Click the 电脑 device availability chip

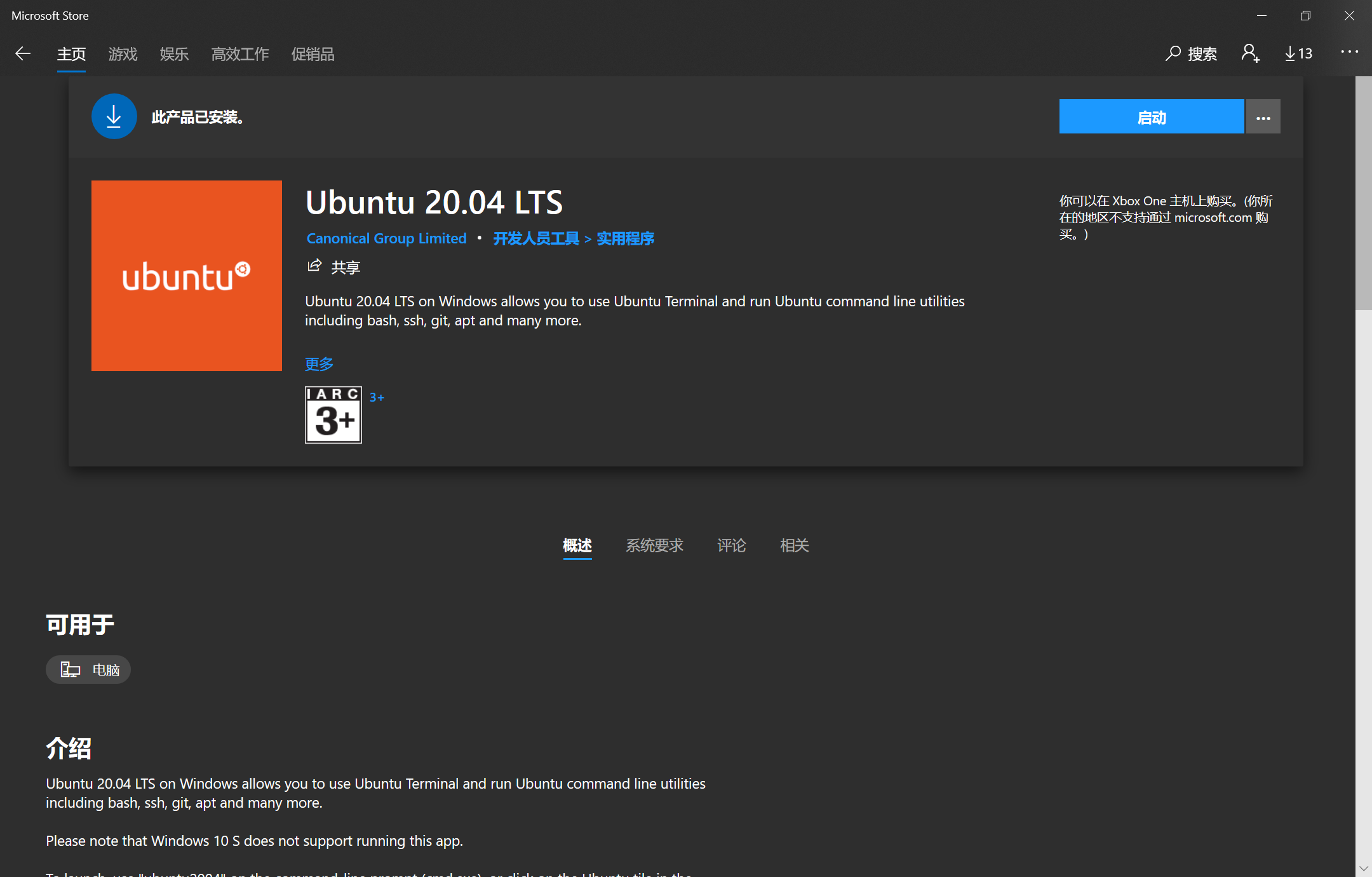click(88, 670)
